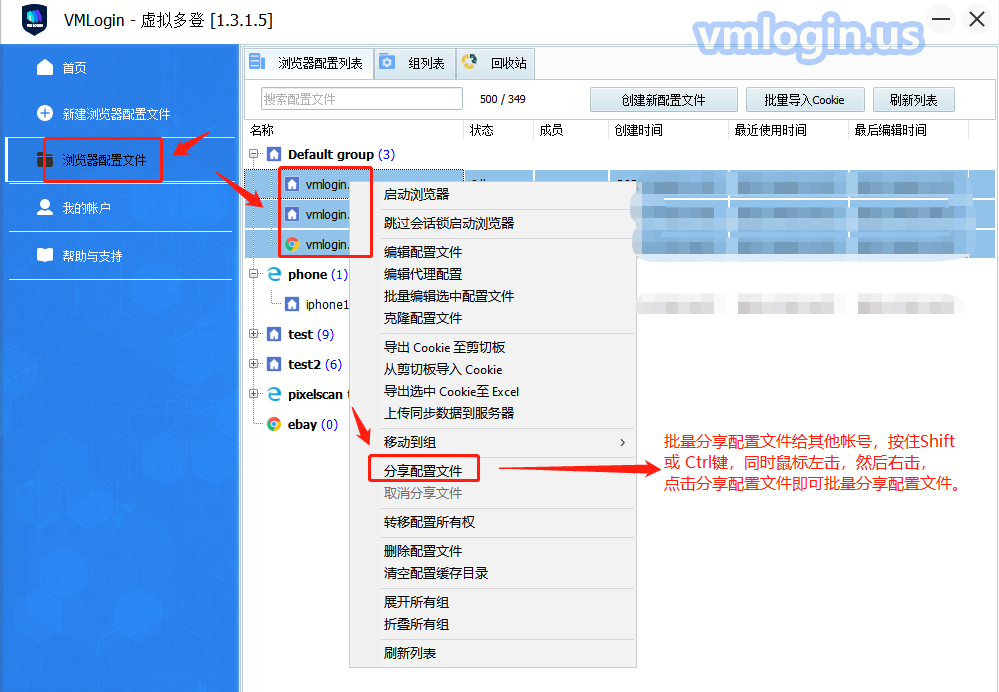Viewport: 999px width, 692px height.
Task: Click the home icon beside 首页
Action: click(44, 67)
